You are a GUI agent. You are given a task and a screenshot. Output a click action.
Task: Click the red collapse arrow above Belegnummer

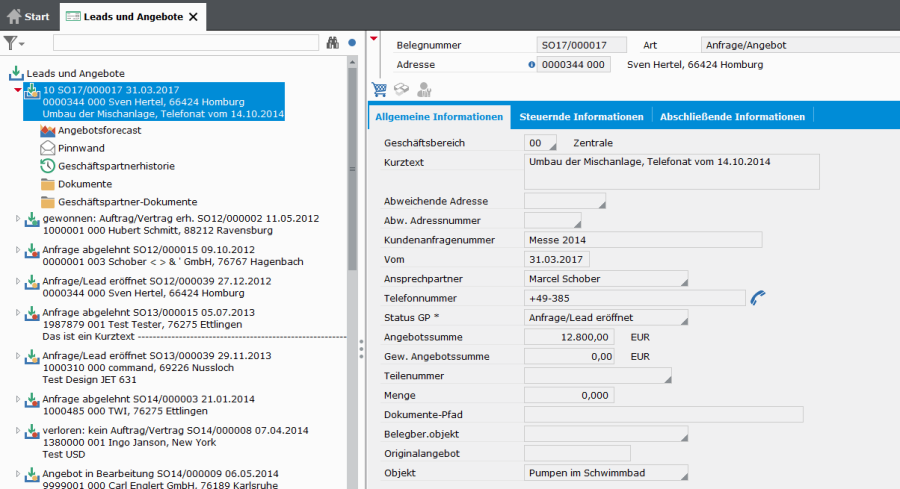coord(374,38)
